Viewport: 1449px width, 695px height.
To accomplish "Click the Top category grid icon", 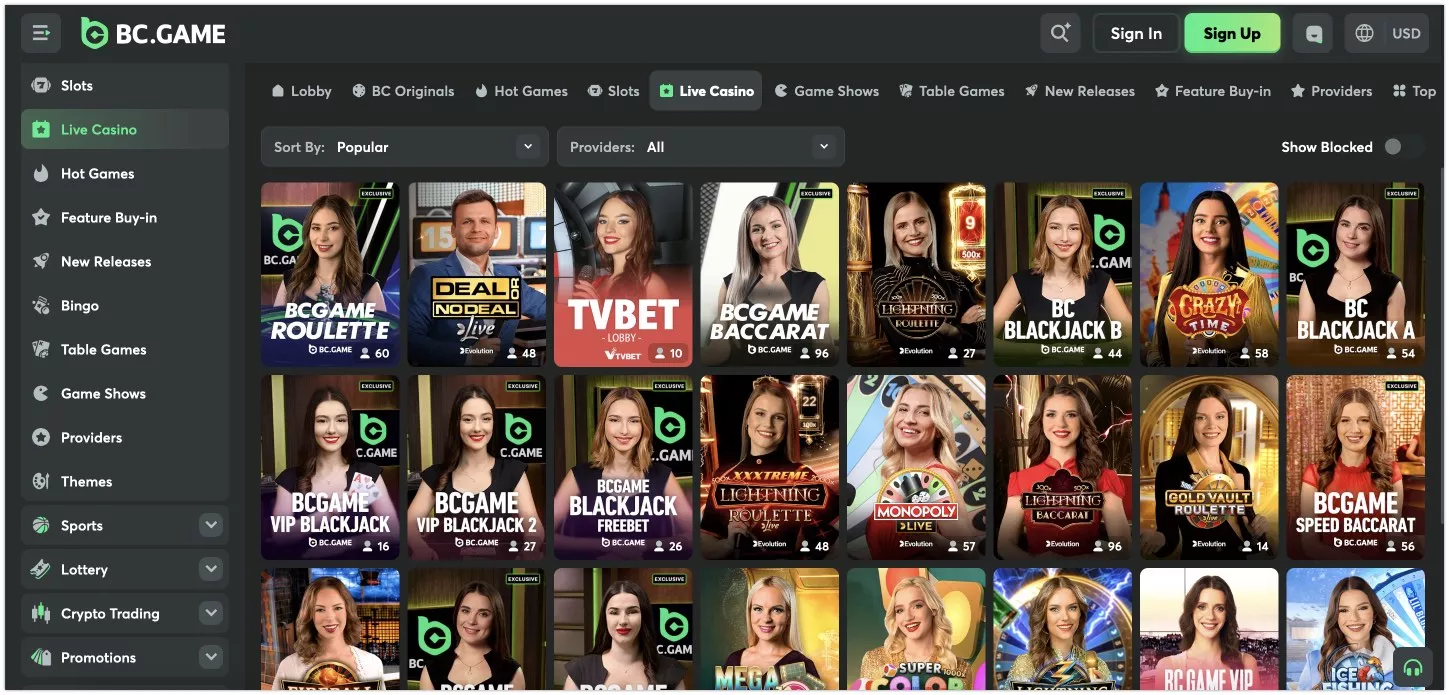I will [1399, 91].
